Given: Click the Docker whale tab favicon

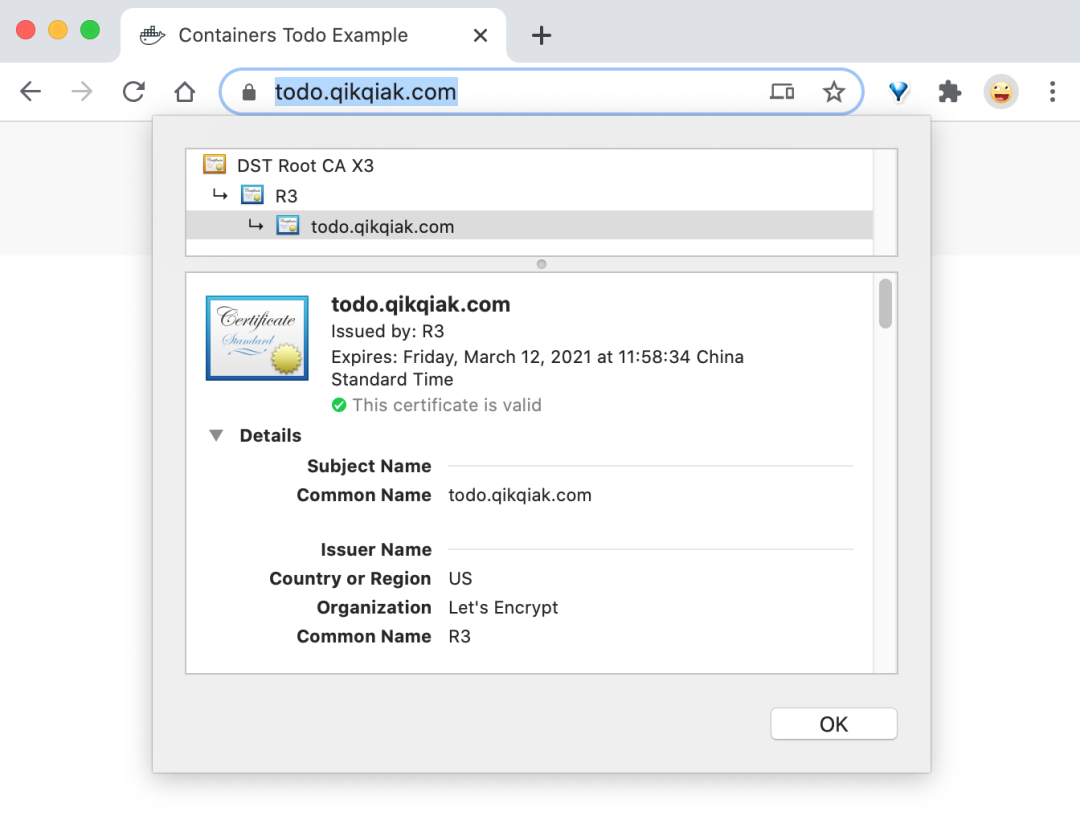Looking at the screenshot, I should (x=152, y=35).
